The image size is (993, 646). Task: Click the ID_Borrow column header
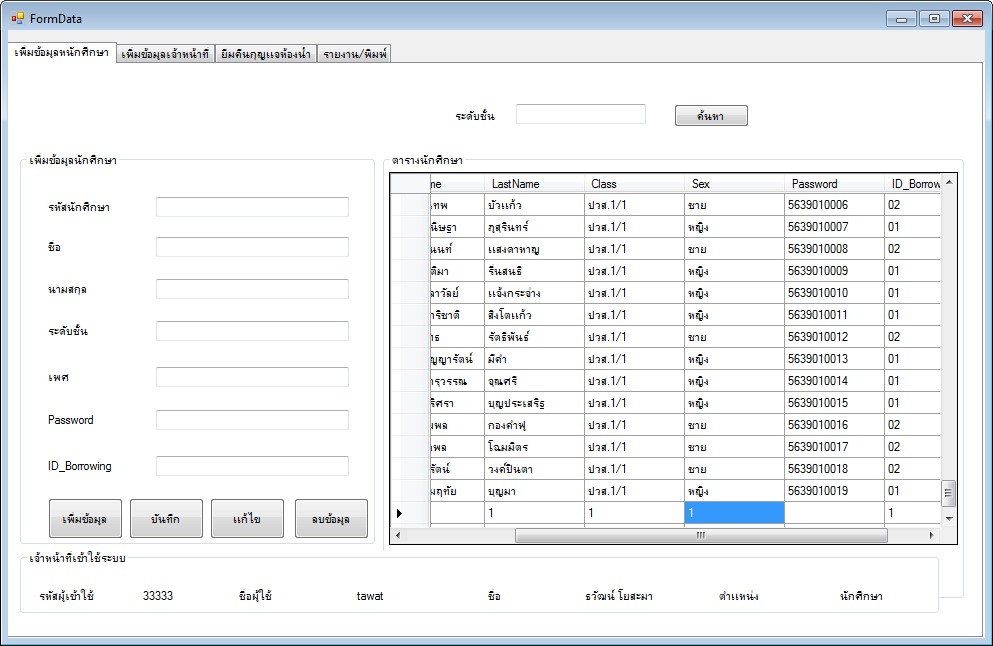[913, 184]
